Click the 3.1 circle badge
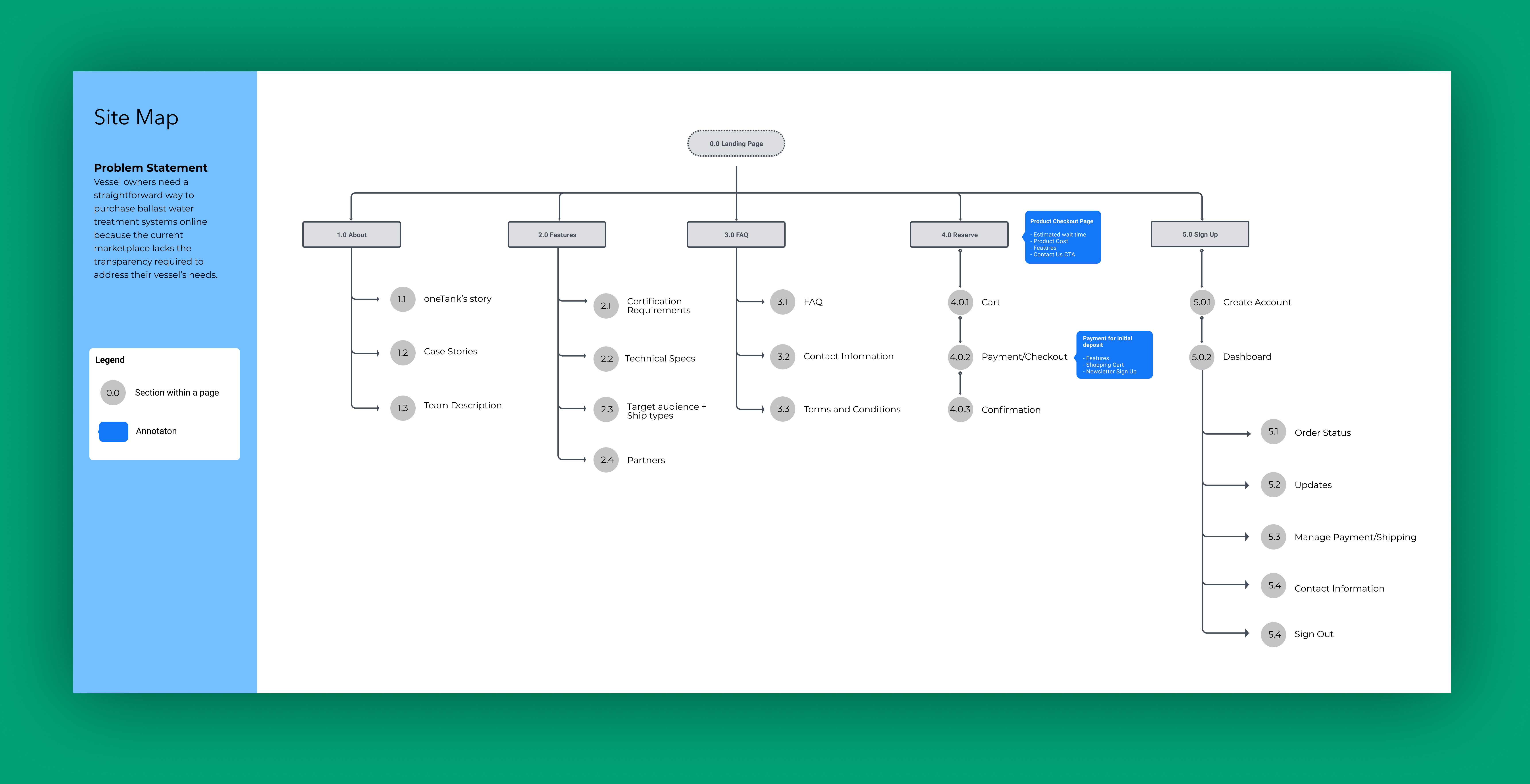 point(782,302)
